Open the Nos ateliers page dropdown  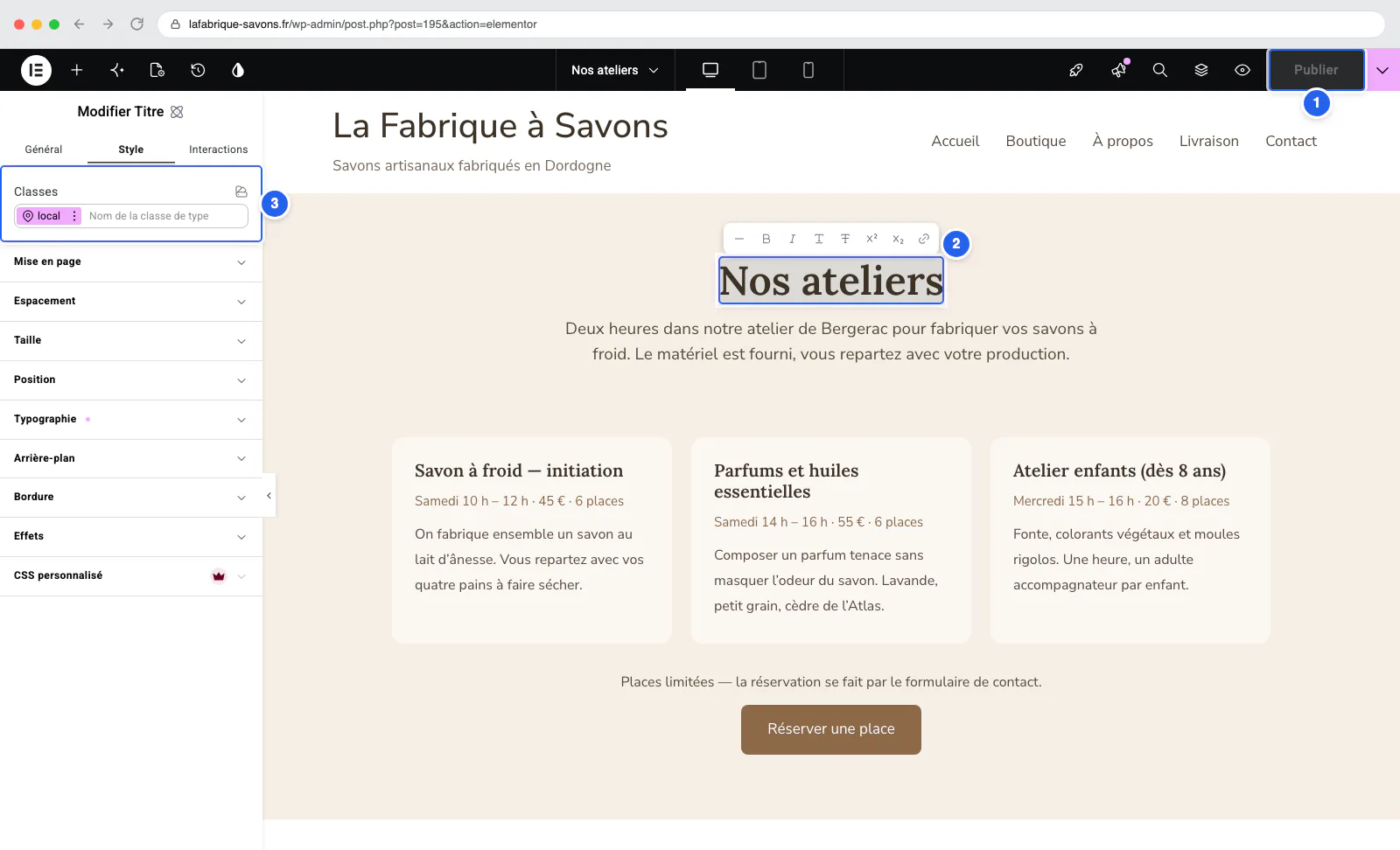[x=615, y=70]
